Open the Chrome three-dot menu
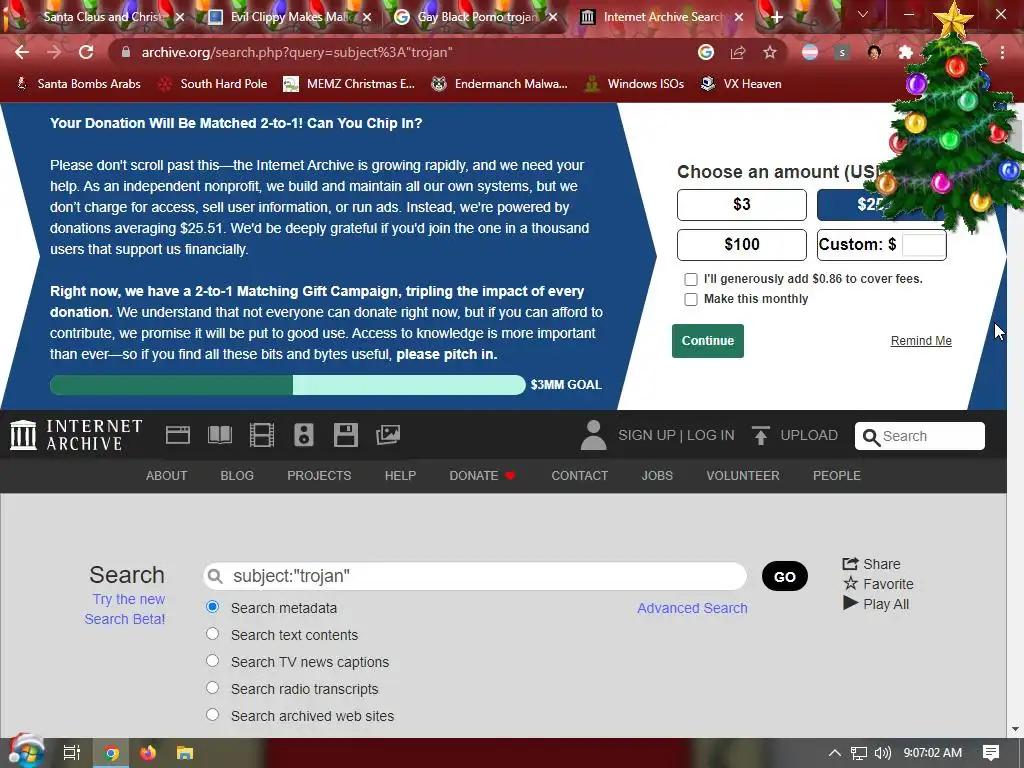 [1002, 52]
